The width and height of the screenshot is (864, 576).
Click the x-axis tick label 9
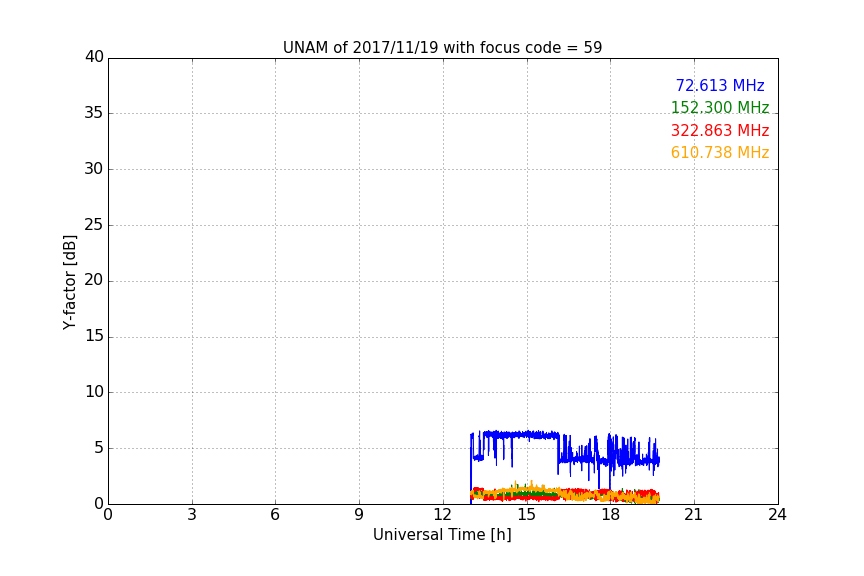[359, 515]
